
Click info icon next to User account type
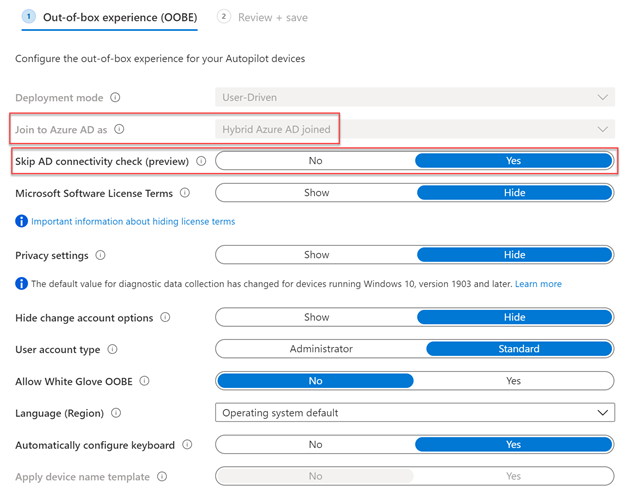coord(113,349)
